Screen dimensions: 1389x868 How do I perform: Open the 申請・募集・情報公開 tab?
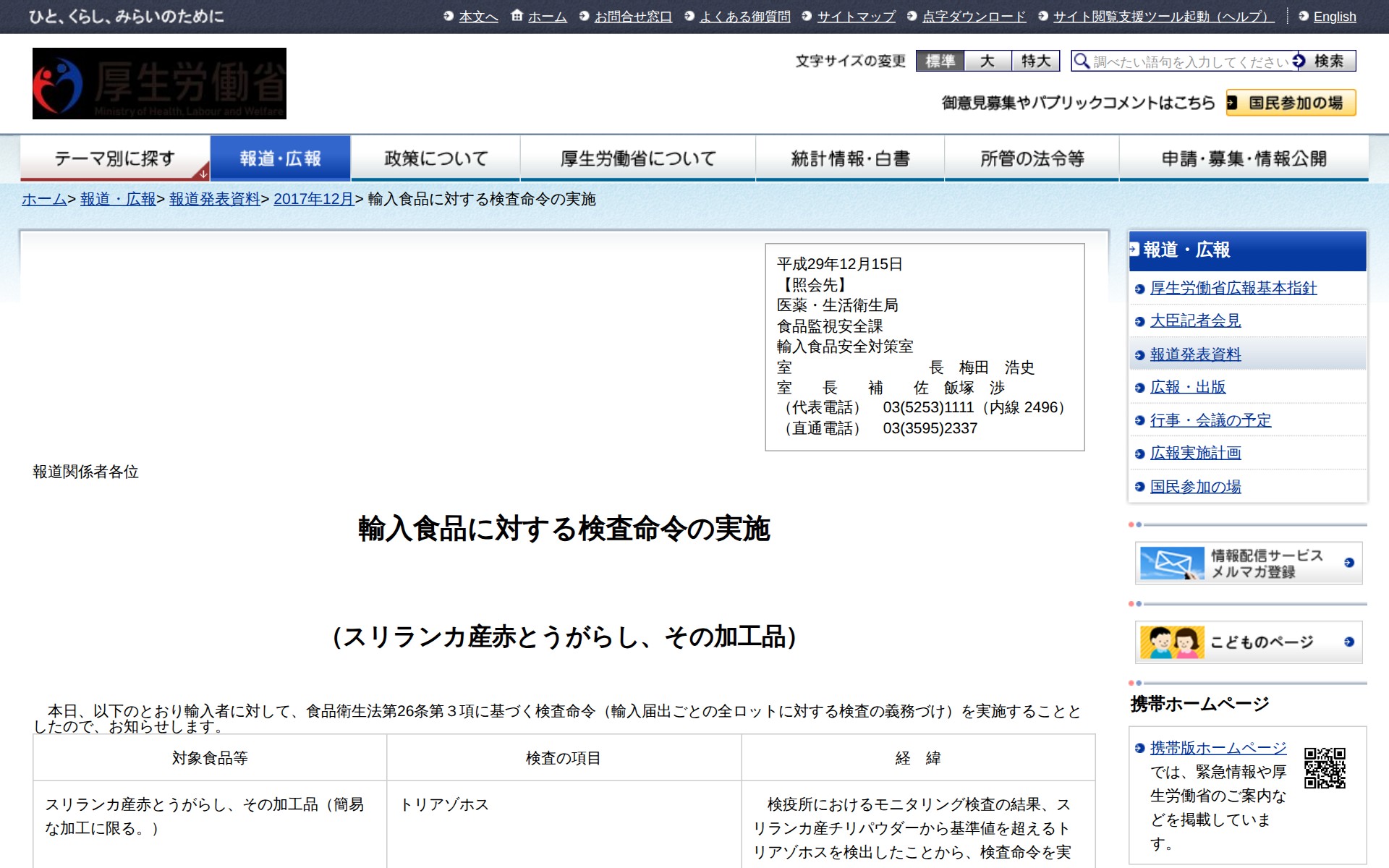coord(1244,157)
